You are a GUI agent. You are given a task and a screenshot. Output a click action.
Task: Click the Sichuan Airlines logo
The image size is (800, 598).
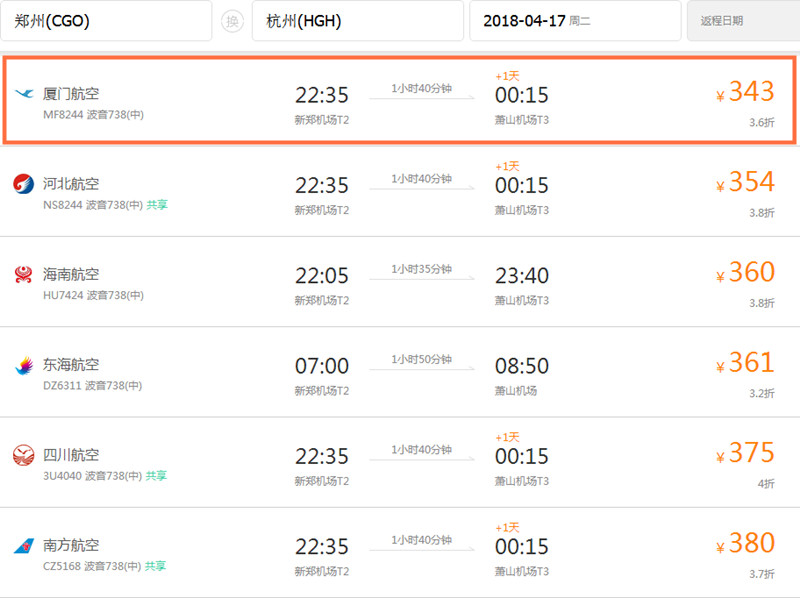25,453
